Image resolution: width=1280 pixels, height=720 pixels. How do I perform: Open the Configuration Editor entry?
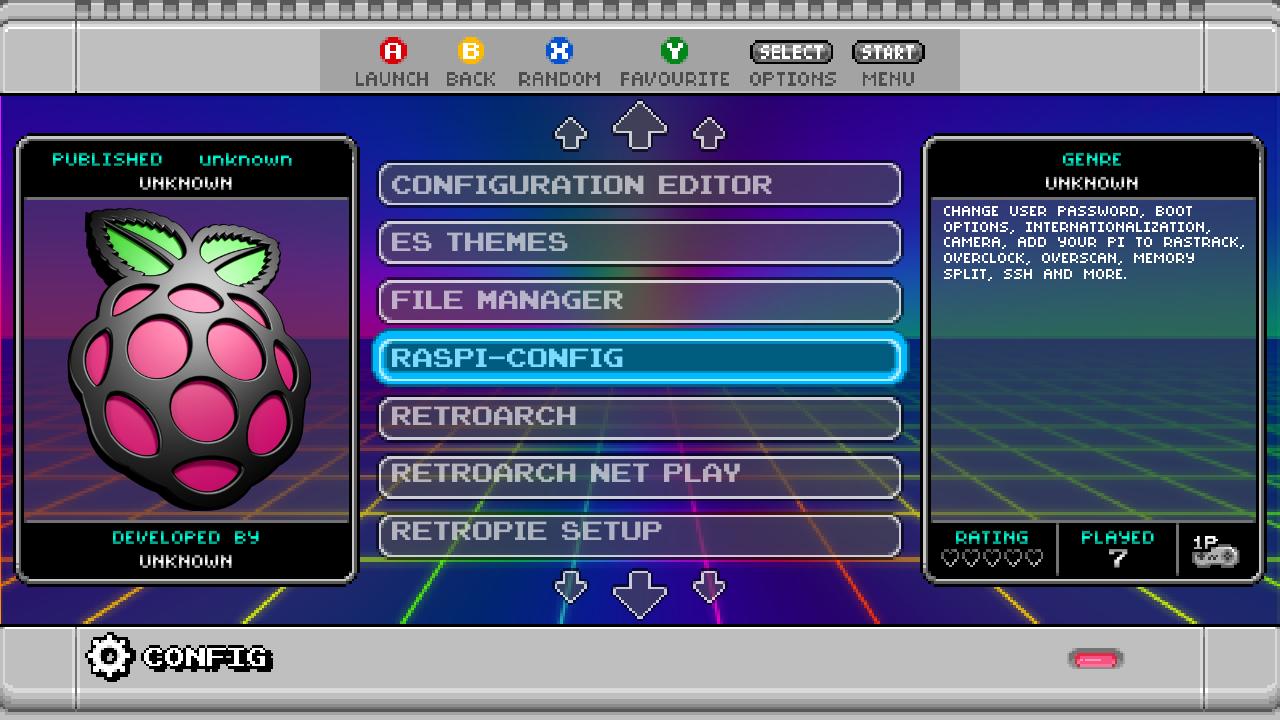[640, 185]
